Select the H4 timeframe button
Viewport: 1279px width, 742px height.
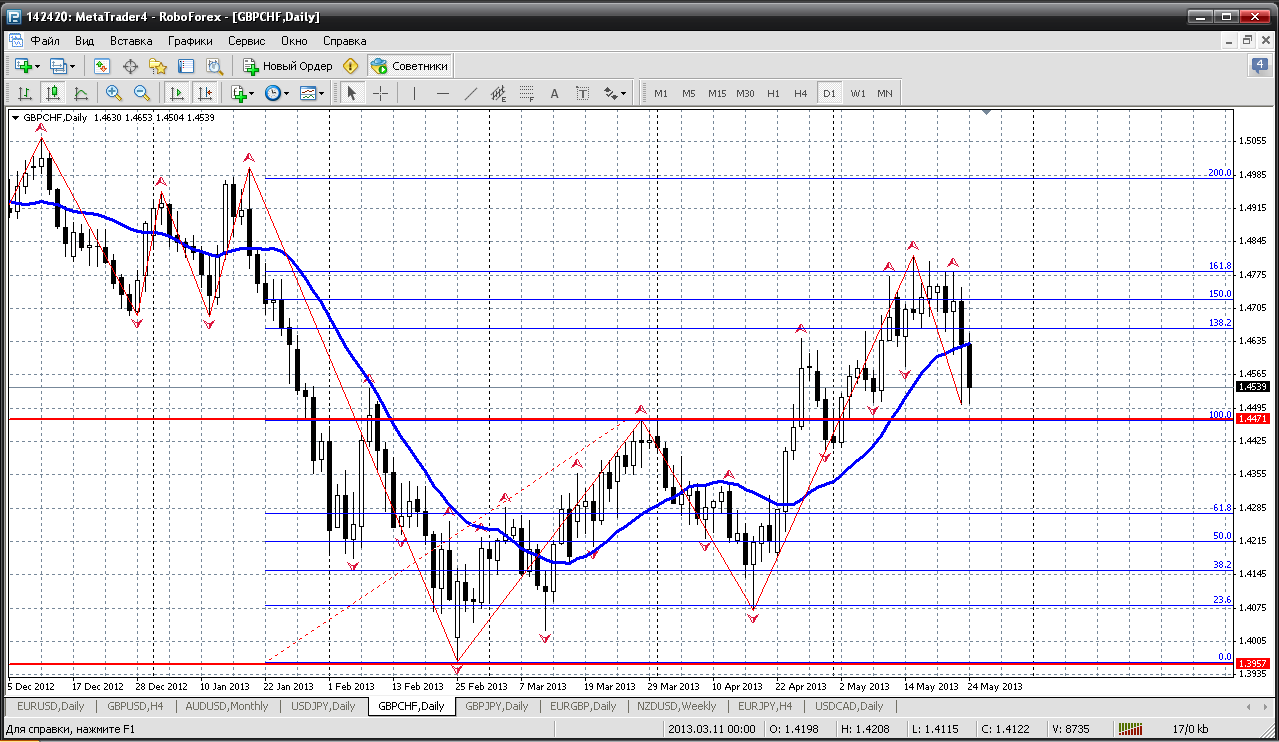[x=800, y=93]
